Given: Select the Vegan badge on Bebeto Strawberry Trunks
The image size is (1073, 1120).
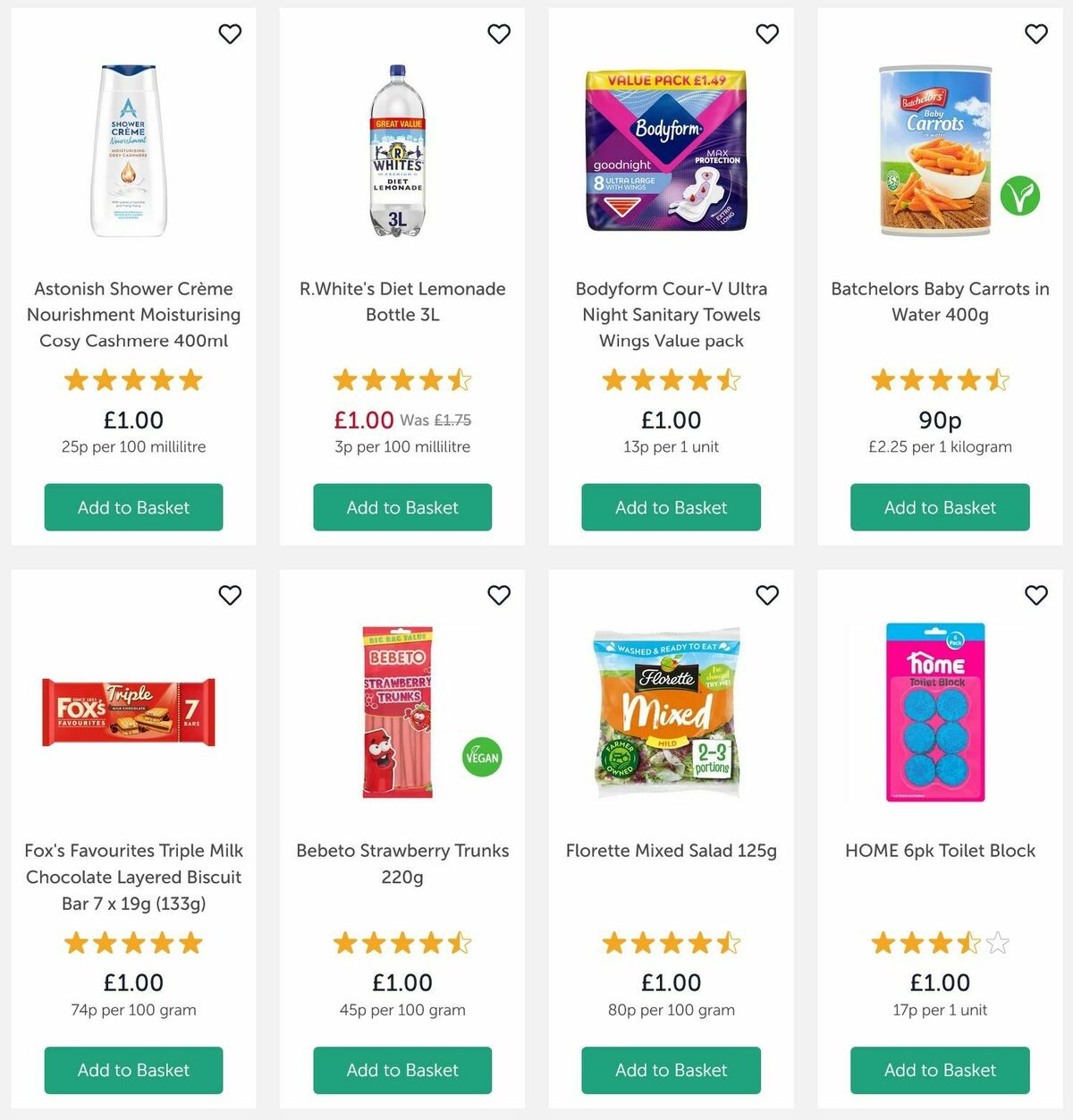Looking at the screenshot, I should click(481, 756).
